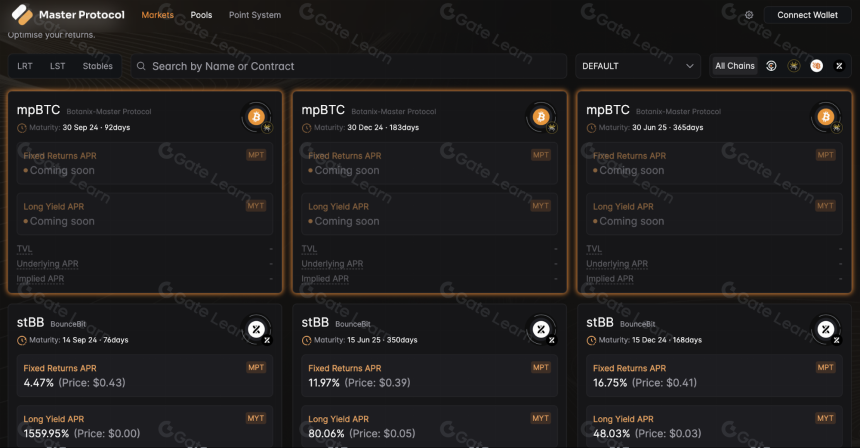The width and height of the screenshot is (860, 448).
Task: Click 'stBB' title on the 168days card
Action: pyautogui.click(x=599, y=322)
